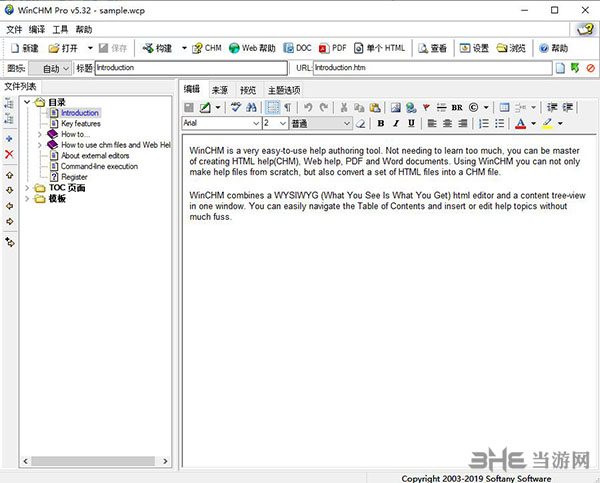Build Web 帮助 output

pos(252,48)
